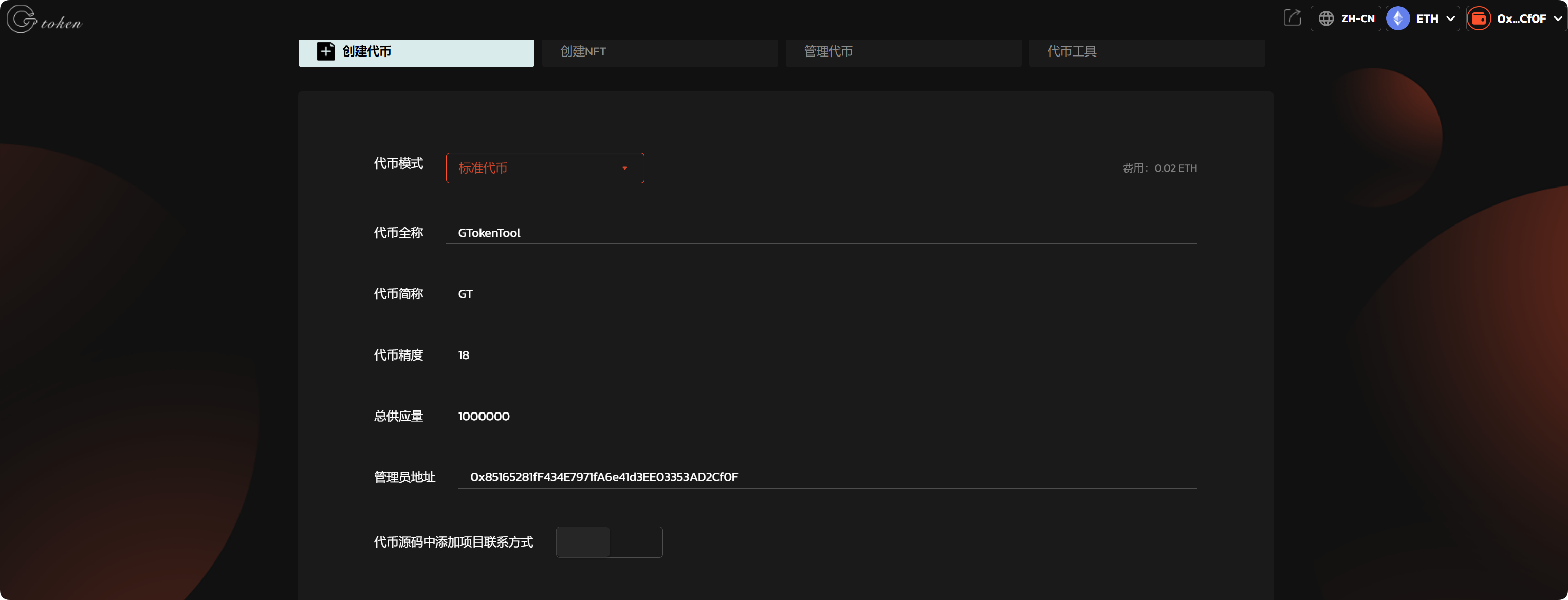The image size is (1568, 600).
Task: Click the plus icon on 创建代币 tab
Action: (x=326, y=52)
